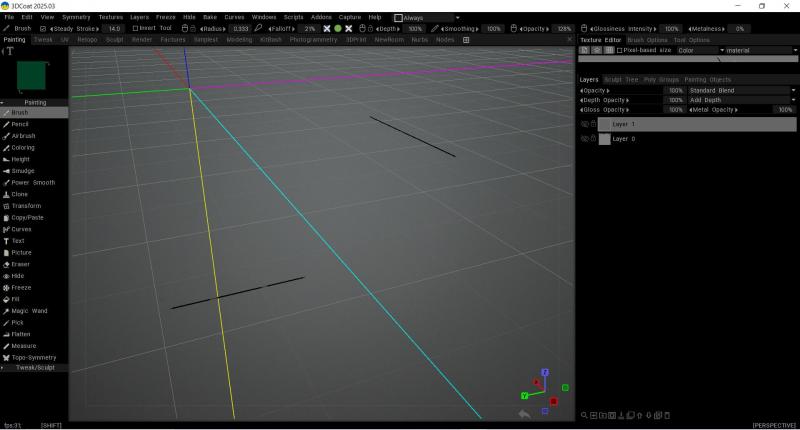
Task: Enable the Invert Tool checkbox
Action: [x=136, y=28]
